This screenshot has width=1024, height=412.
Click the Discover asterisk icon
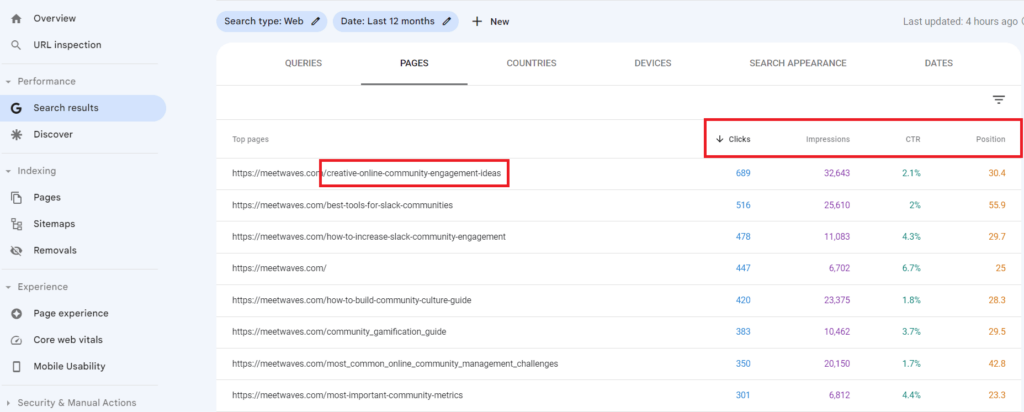click(17, 135)
